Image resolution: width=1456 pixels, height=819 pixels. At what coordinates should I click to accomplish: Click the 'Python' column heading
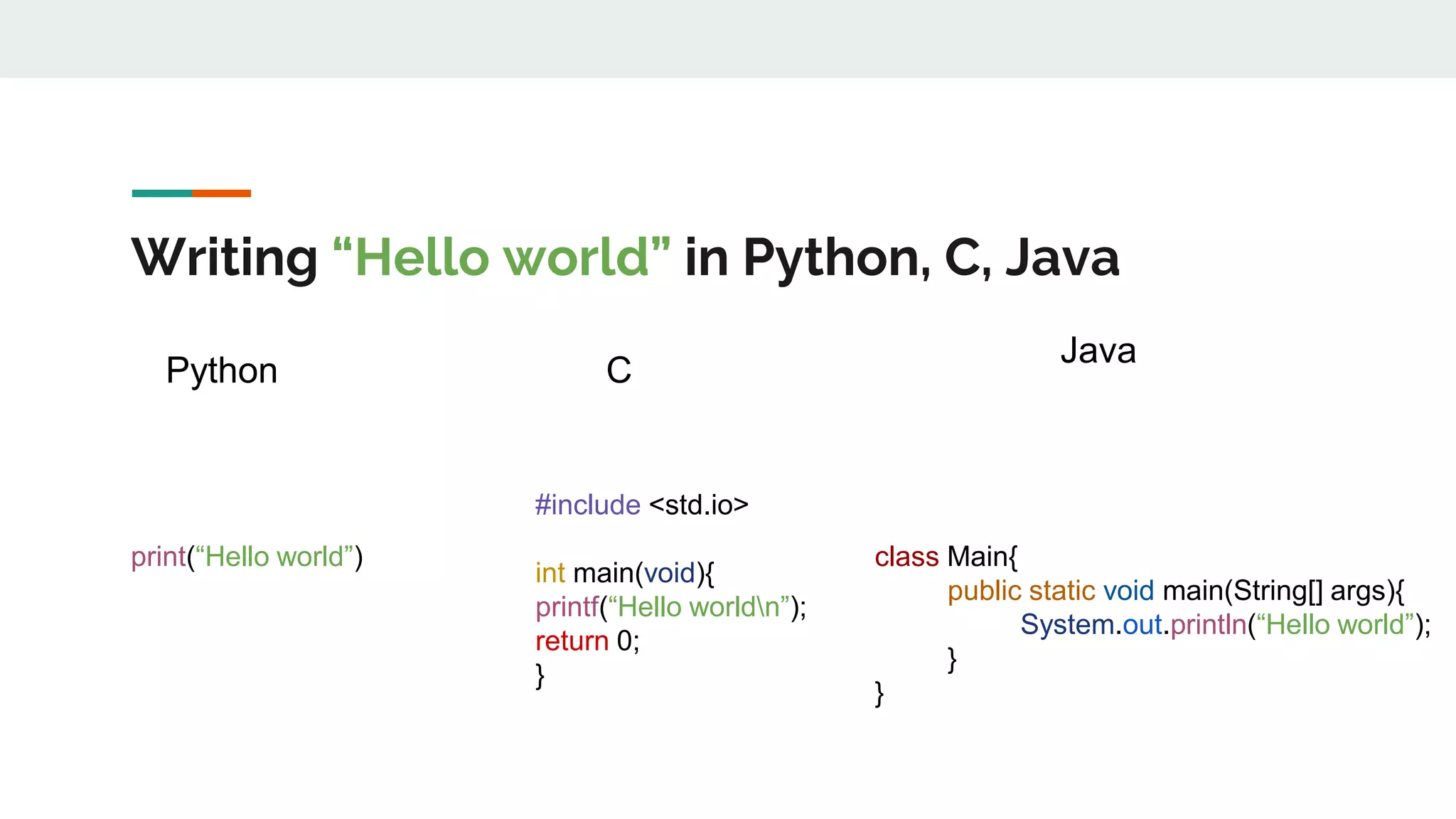coord(222,371)
